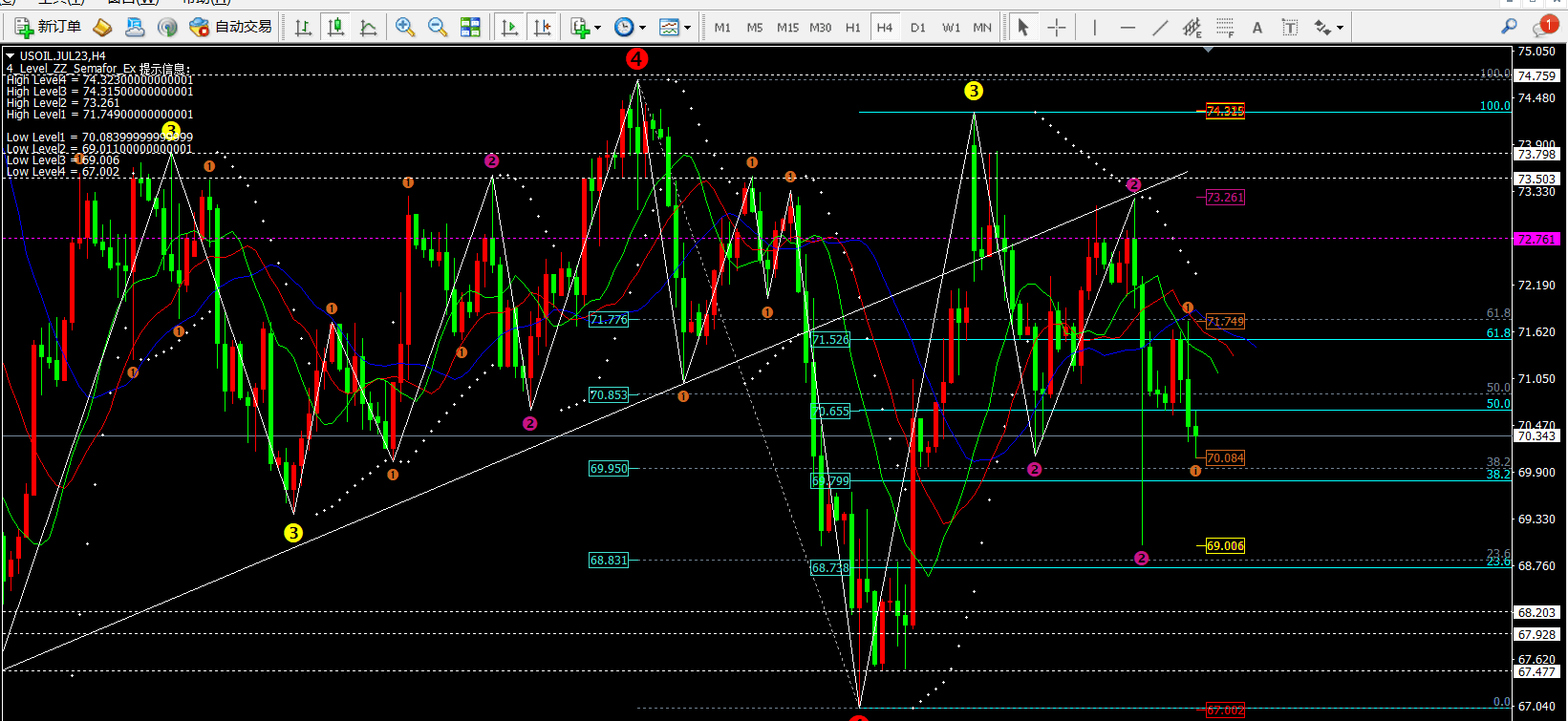1568x721 pixels.
Task: Select the Fibonacci retracement tool
Action: (1225, 28)
